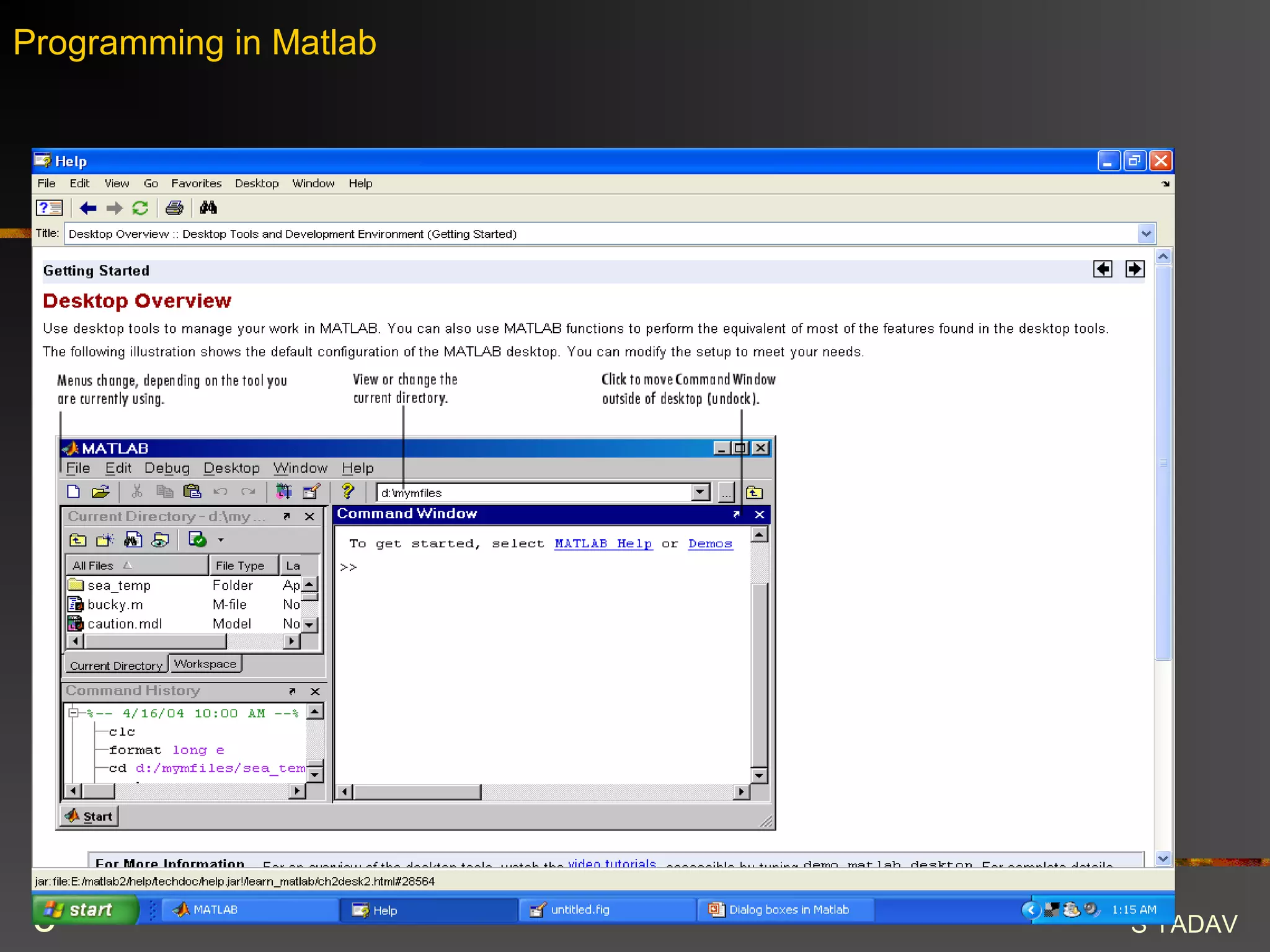Switch to Dialog boxes in Matlab taskbar item
Viewport: 1270px width, 952px height.
[786, 910]
